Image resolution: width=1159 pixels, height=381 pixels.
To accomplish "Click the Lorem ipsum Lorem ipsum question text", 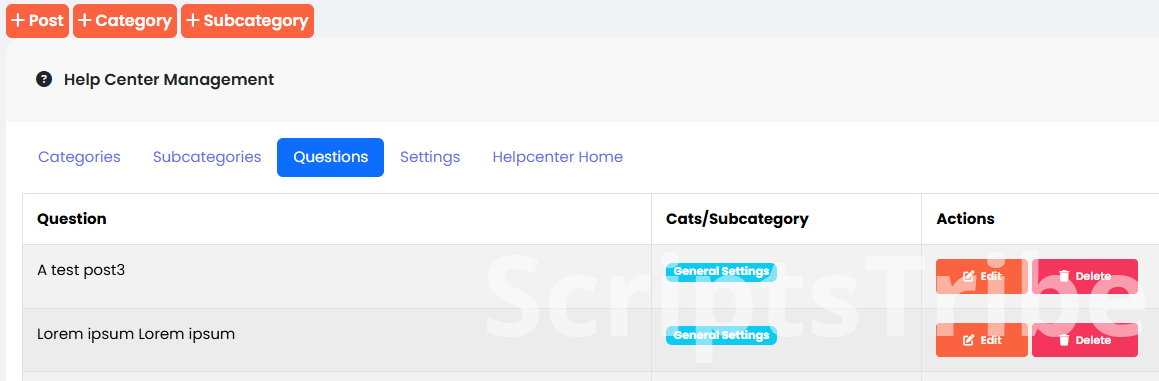I will 136,334.
